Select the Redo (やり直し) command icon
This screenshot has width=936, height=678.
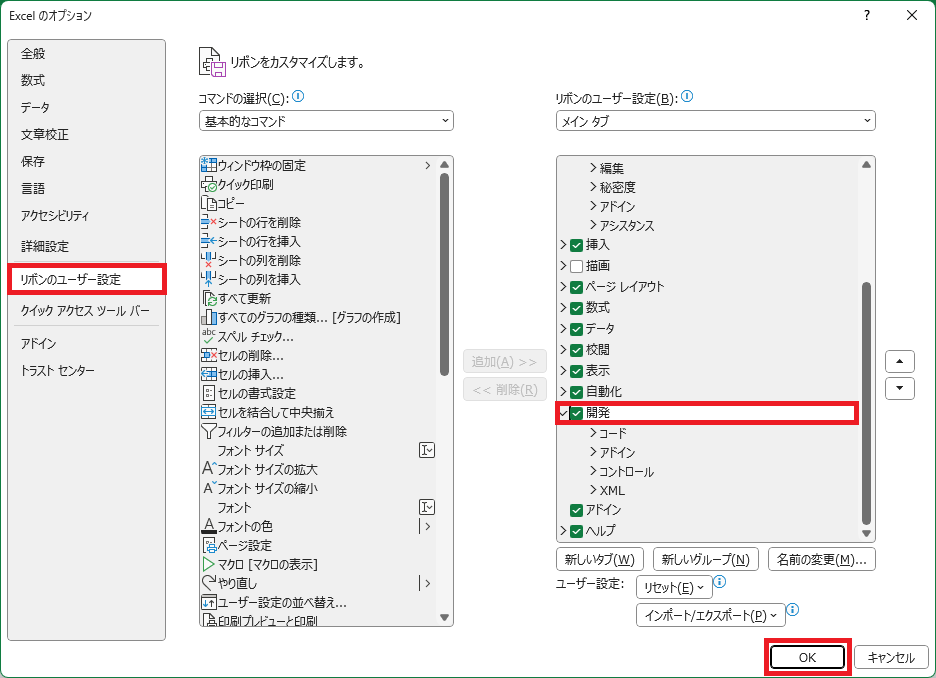[x=209, y=584]
